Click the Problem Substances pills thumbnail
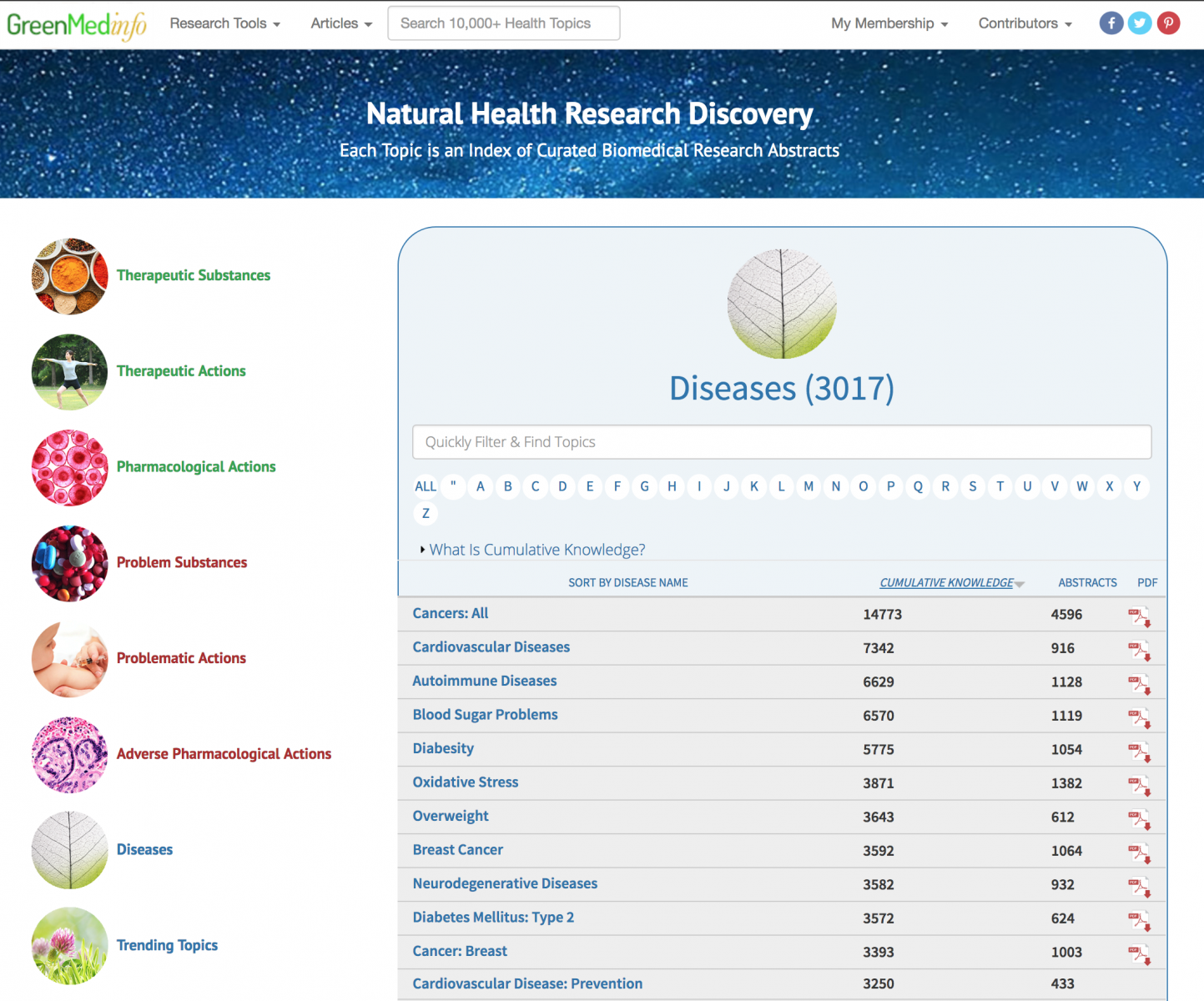Viewport: 1204px width, 1001px height. tap(70, 563)
